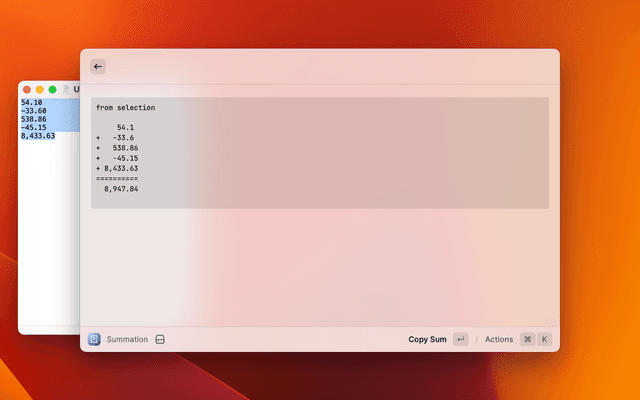640x400 pixels.
Task: Click the 538.86 line in text editor
Action: [x=34, y=119]
